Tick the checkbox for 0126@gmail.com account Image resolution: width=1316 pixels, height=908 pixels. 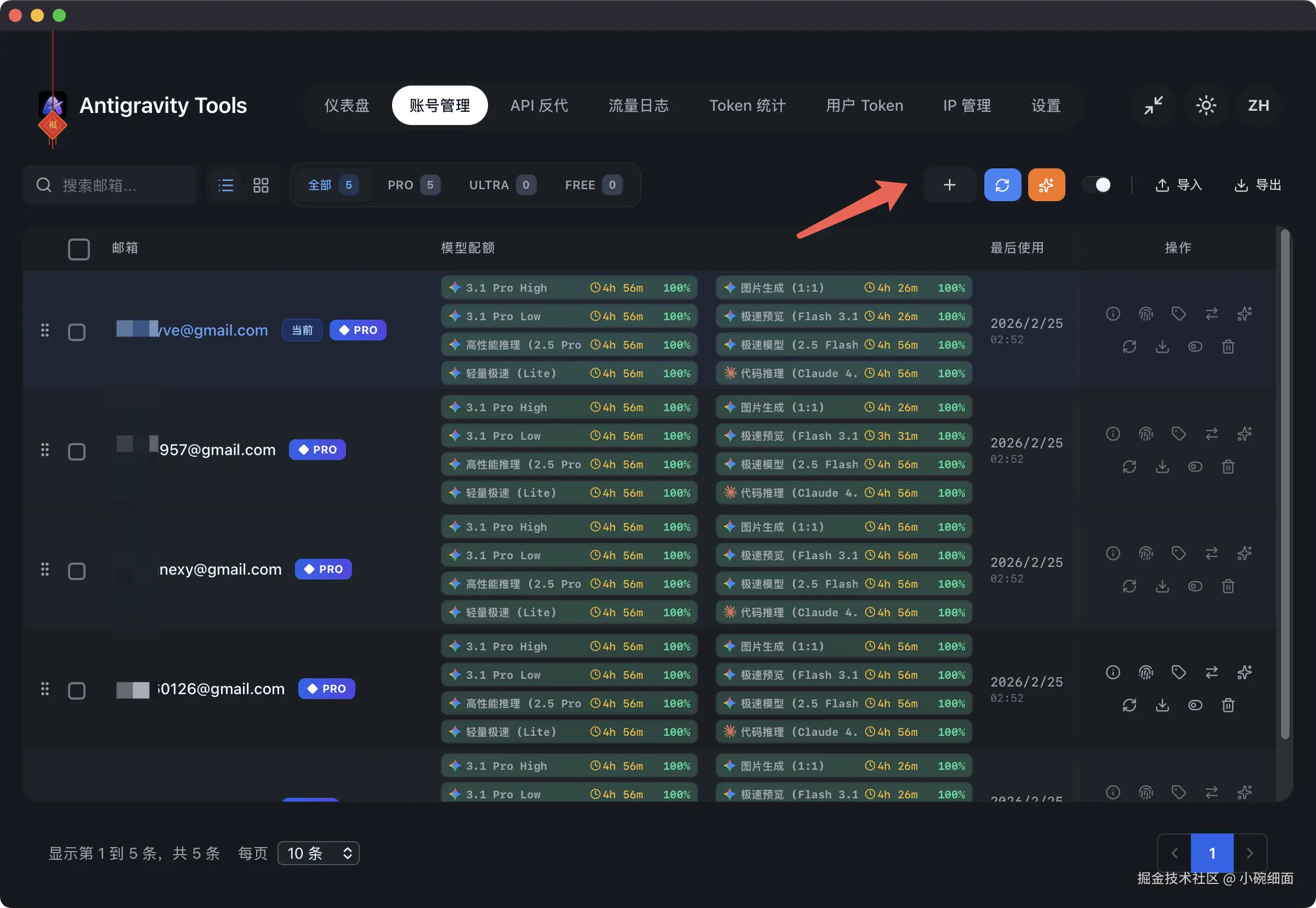coord(77,690)
